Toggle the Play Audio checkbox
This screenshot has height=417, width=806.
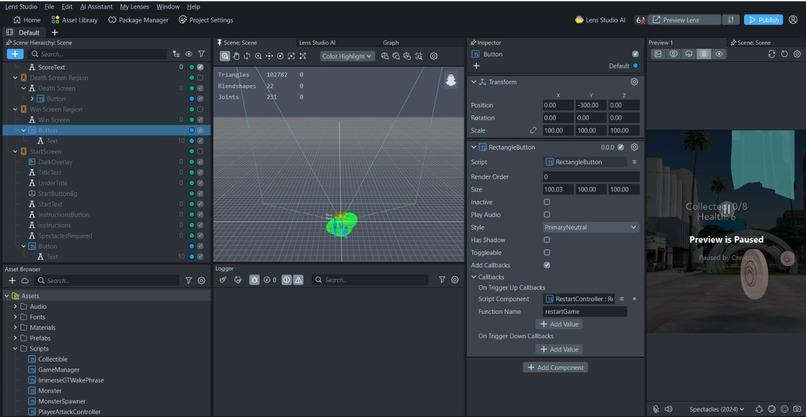pos(547,215)
